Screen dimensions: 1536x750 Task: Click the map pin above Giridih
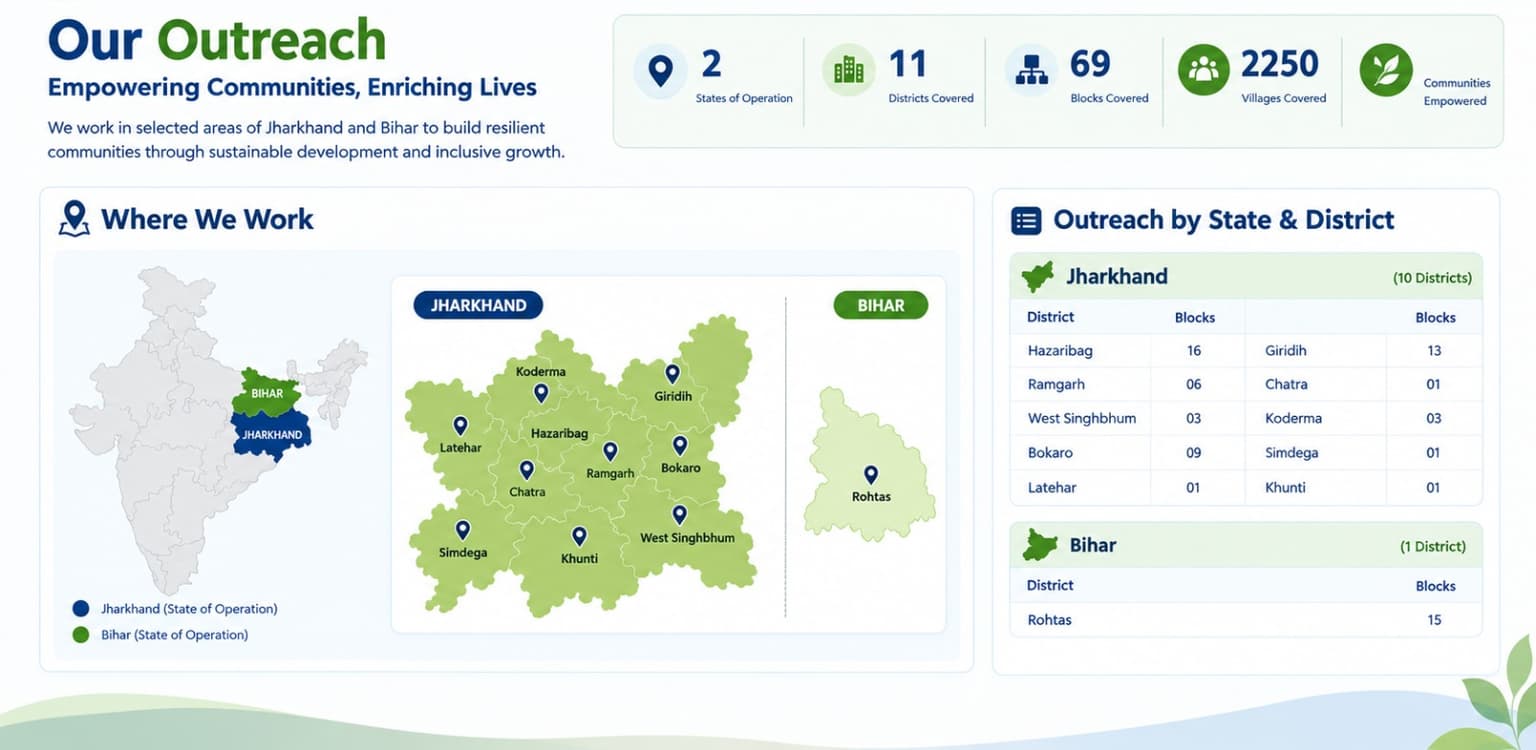(x=672, y=374)
